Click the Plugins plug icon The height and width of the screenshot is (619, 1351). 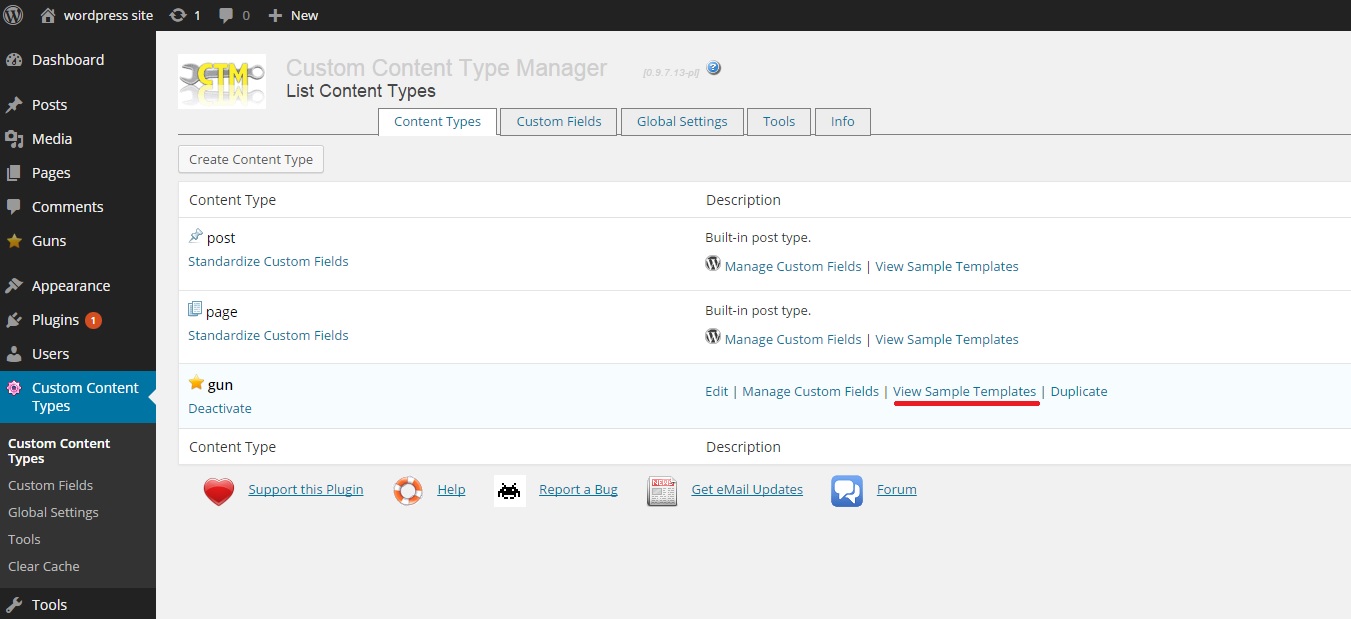[x=14, y=320]
